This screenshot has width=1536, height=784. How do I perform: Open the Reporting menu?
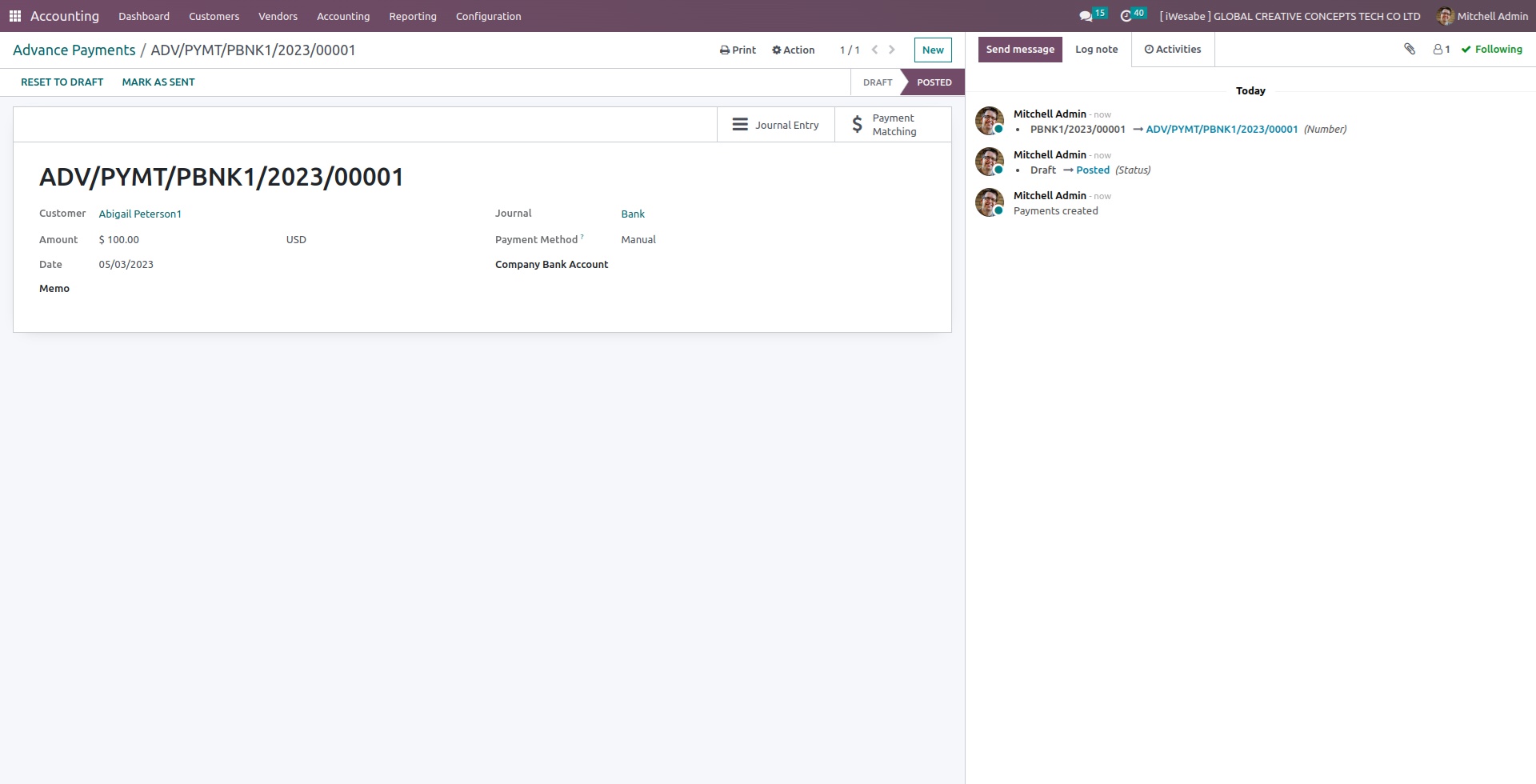[413, 16]
